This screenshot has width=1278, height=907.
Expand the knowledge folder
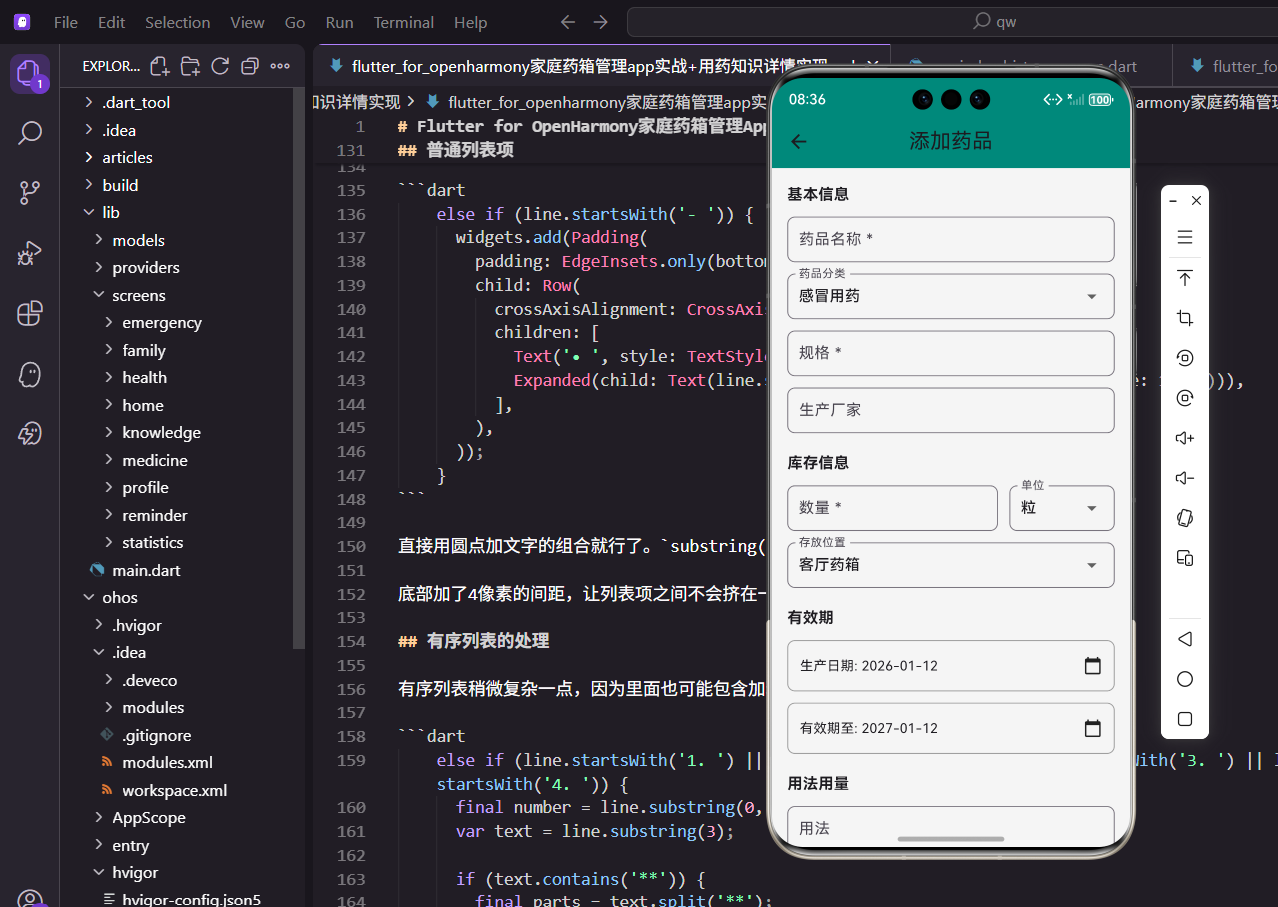point(161,432)
